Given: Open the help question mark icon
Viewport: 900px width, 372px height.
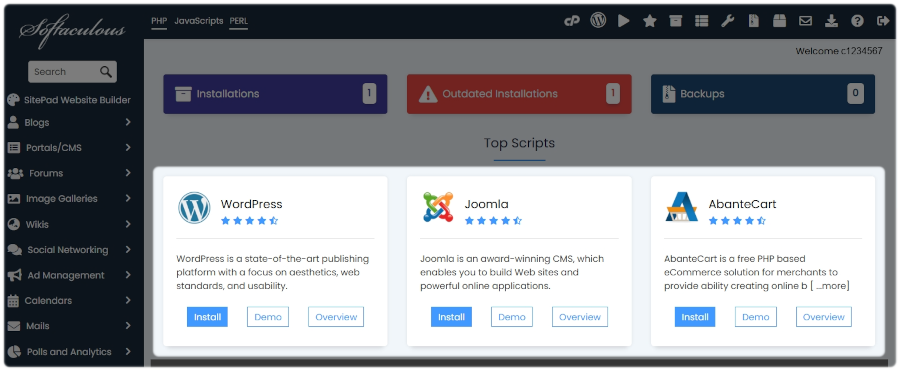Looking at the screenshot, I should point(858,21).
